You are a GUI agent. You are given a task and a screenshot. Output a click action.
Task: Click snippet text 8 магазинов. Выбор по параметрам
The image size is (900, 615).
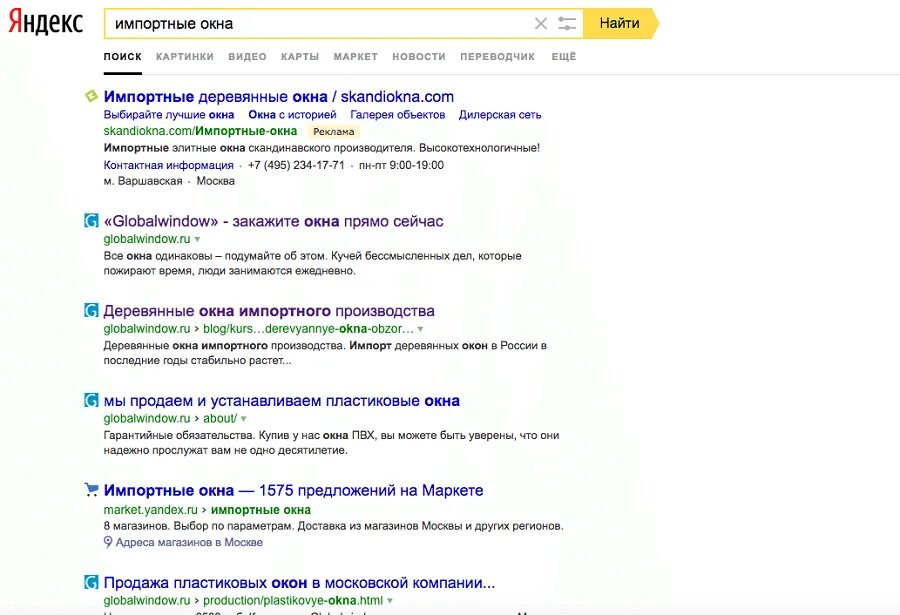199,525
